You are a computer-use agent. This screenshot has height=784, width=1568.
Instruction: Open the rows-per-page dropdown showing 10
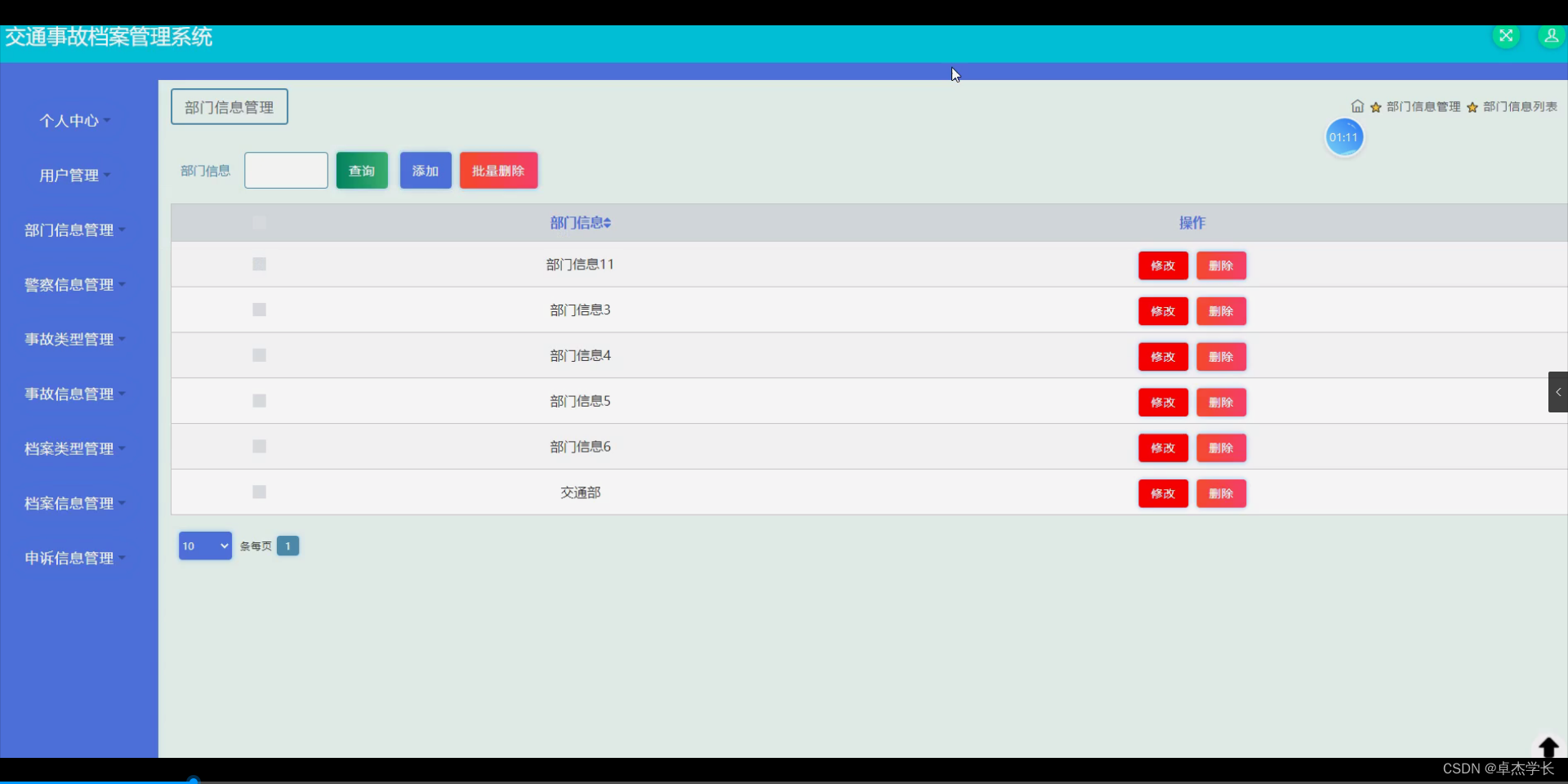tap(205, 546)
